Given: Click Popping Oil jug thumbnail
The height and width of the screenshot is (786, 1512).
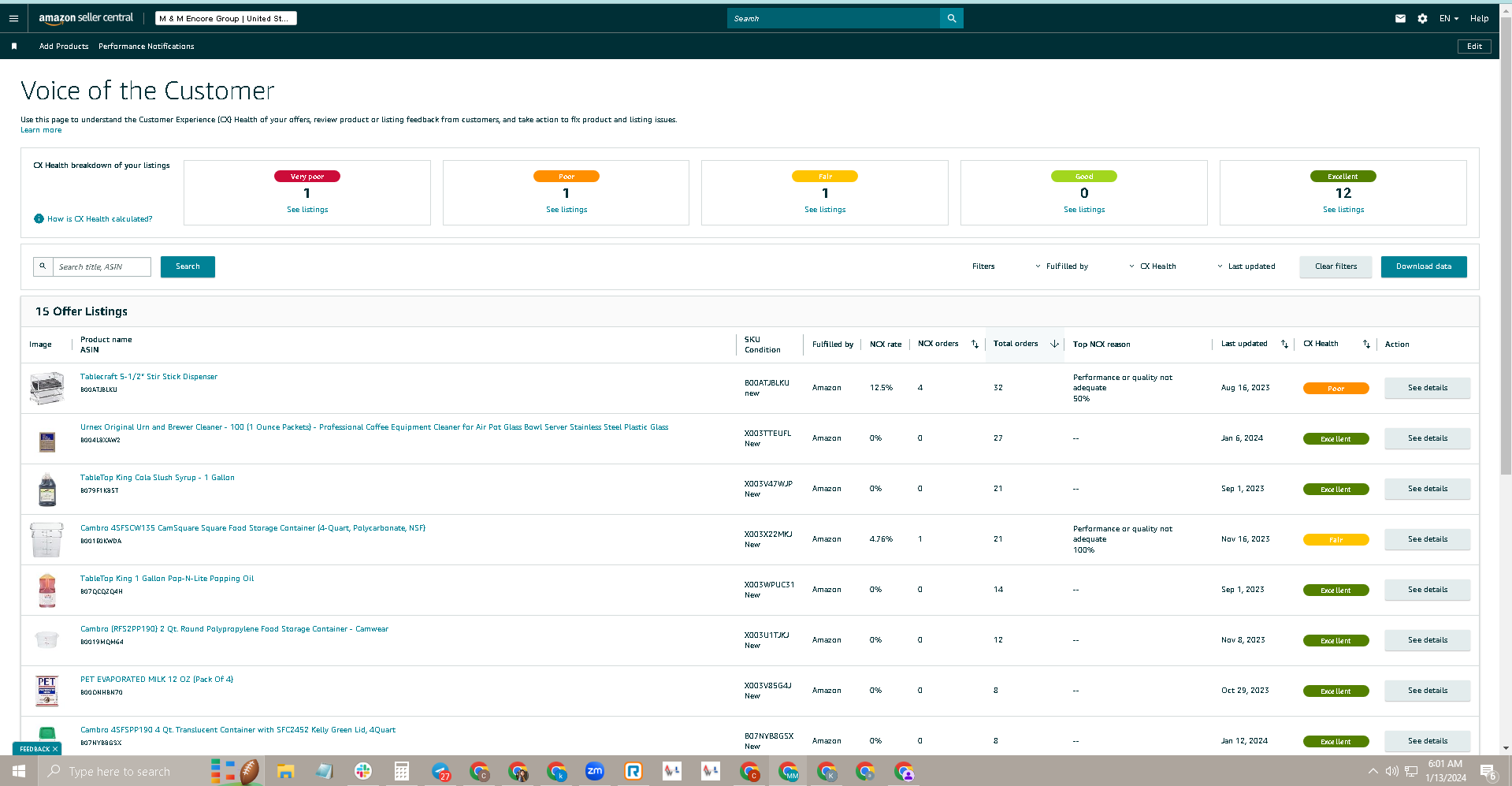Looking at the screenshot, I should [47, 590].
